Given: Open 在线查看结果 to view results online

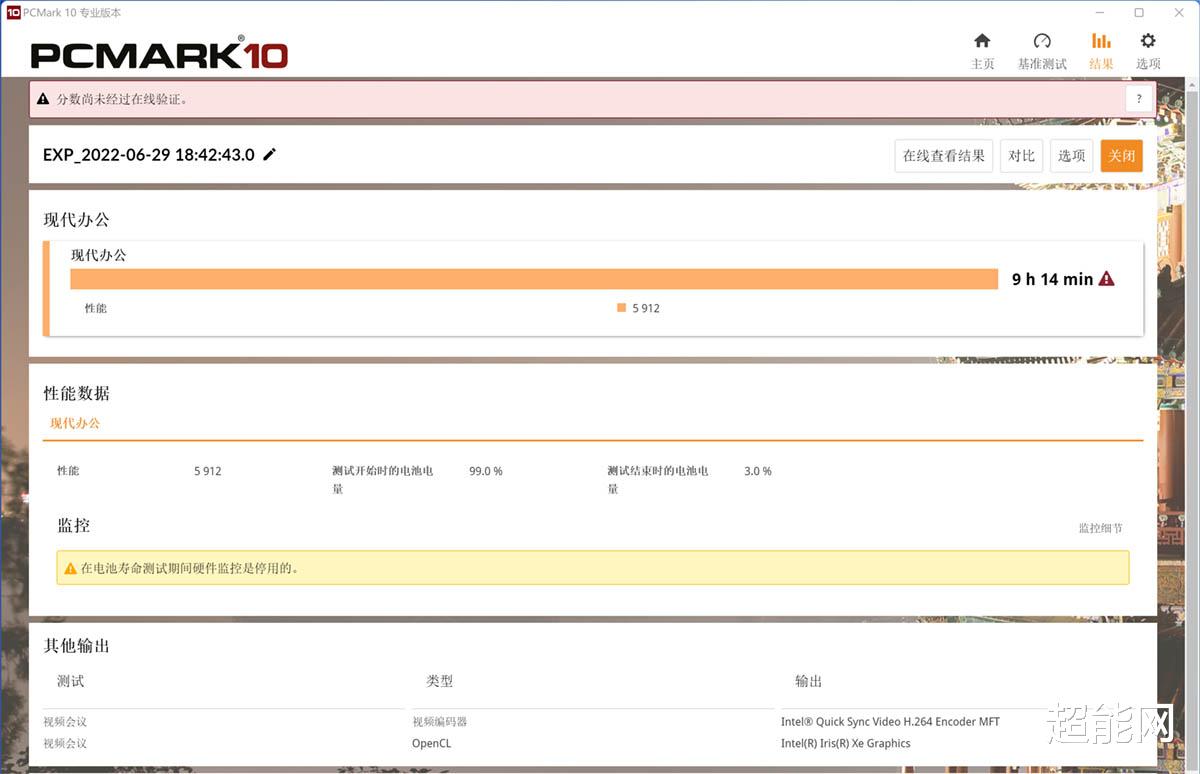Looking at the screenshot, I should coord(943,156).
